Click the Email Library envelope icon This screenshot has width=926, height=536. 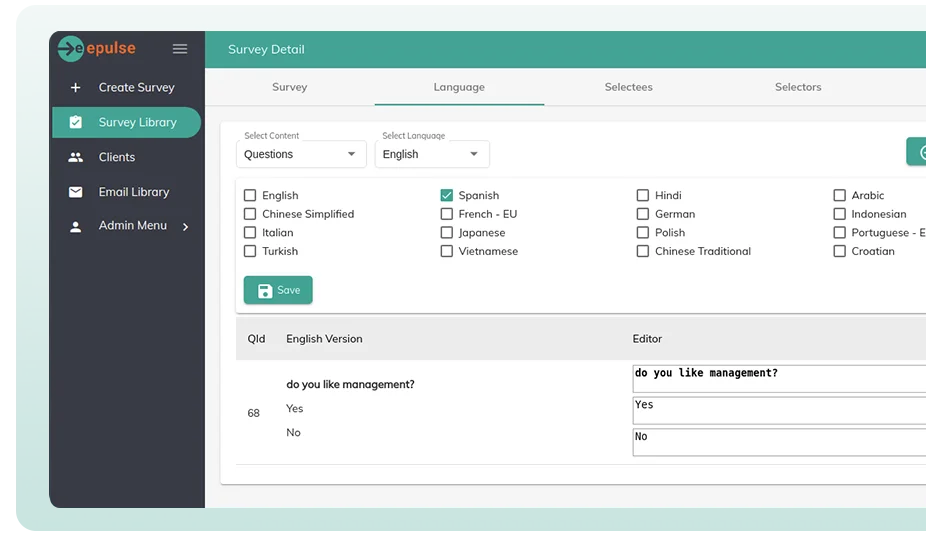click(76, 192)
